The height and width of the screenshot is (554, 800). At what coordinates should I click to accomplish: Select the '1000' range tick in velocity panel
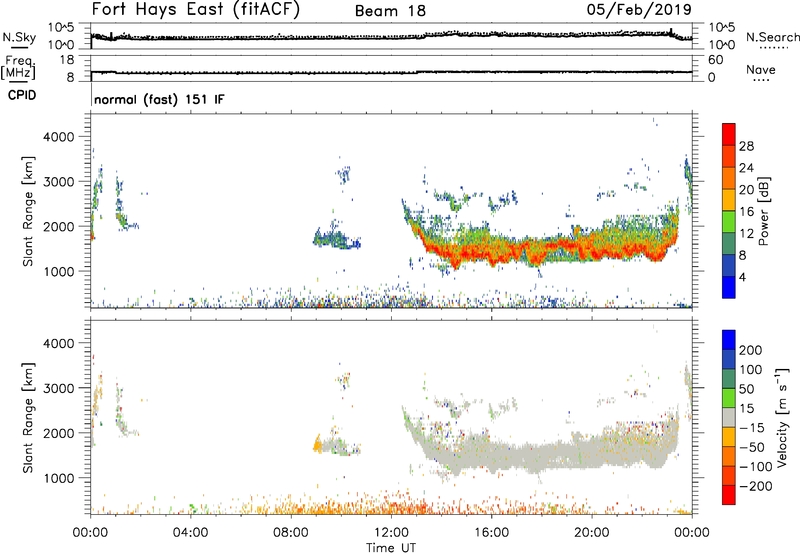tap(58, 478)
